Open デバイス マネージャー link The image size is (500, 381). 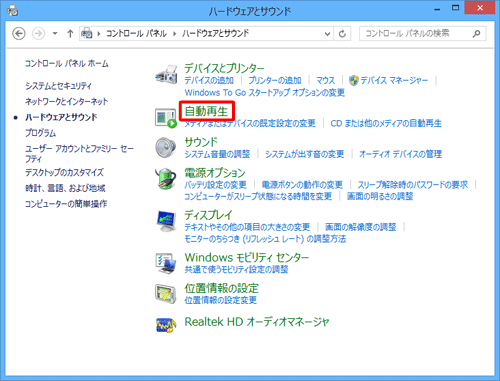pos(394,80)
